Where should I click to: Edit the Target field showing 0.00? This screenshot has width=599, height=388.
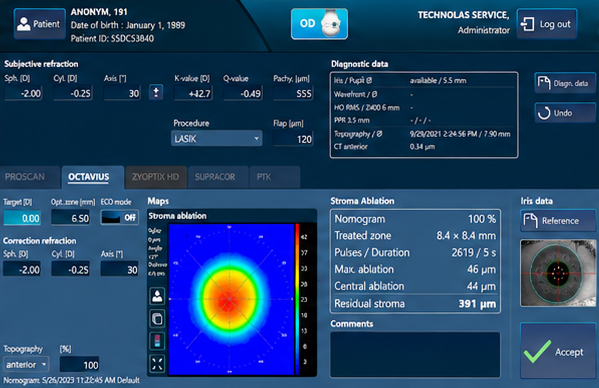(x=22, y=218)
